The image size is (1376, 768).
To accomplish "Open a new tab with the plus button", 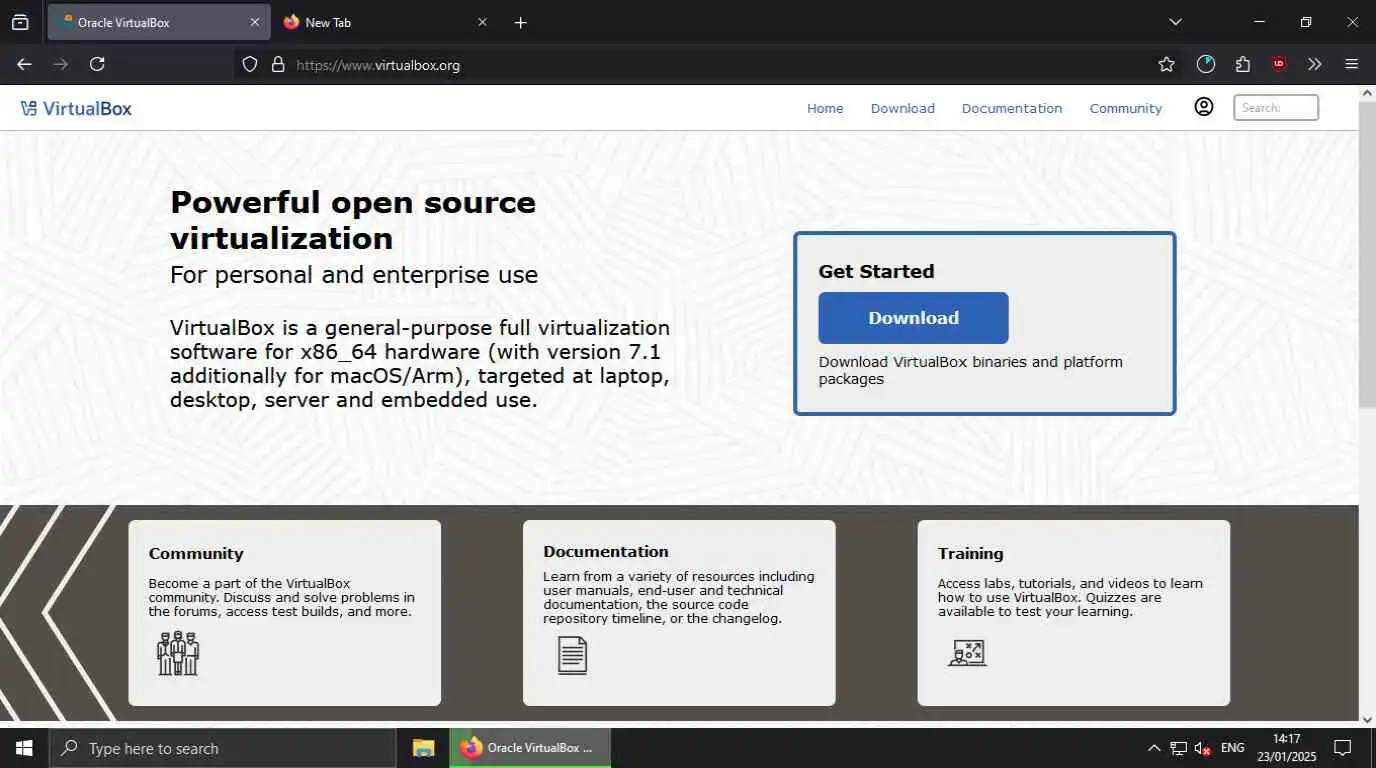I will tap(520, 22).
